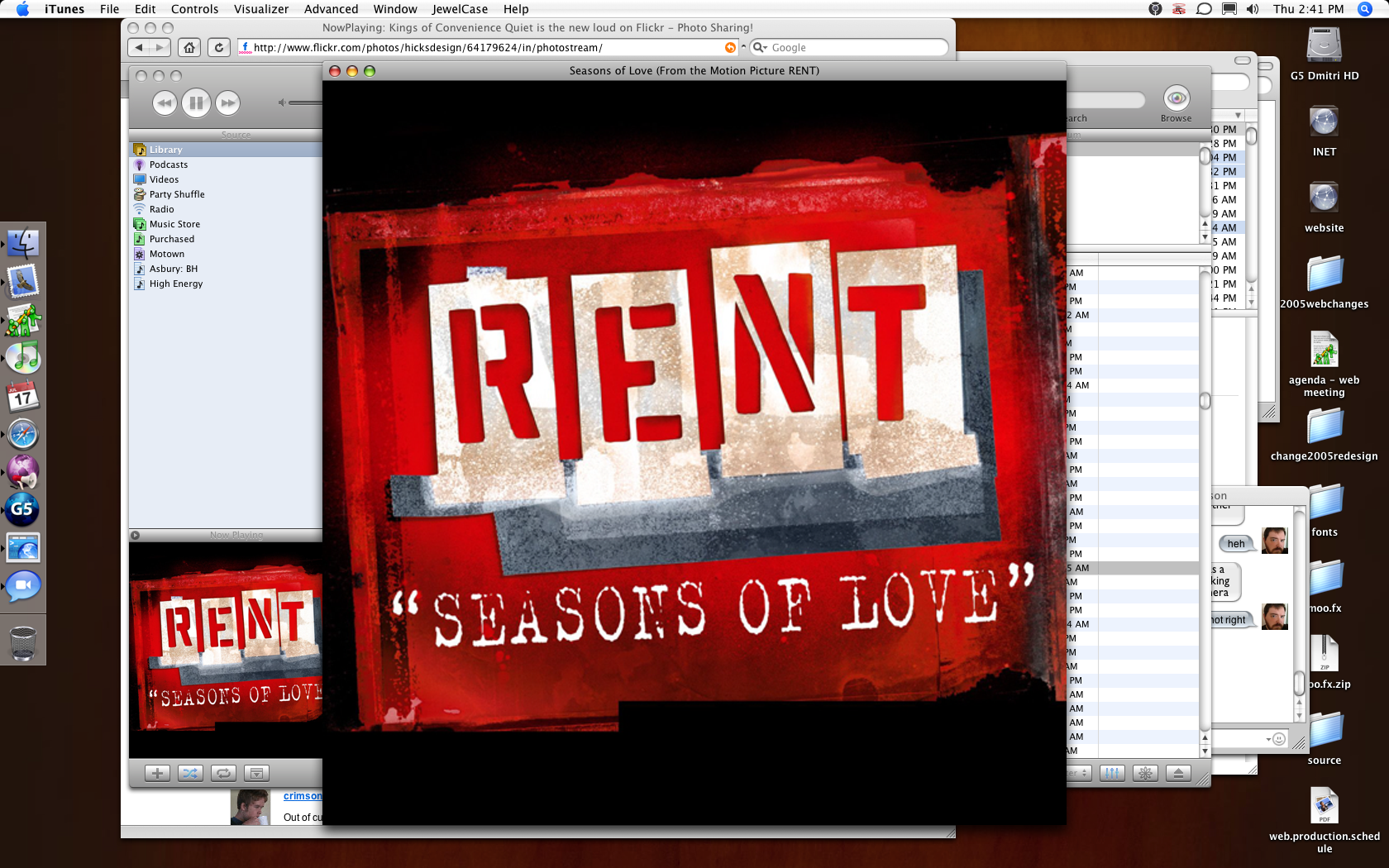Viewport: 1389px width, 868px height.
Task: Open Google search magnifier dropdown
Action: [760, 48]
